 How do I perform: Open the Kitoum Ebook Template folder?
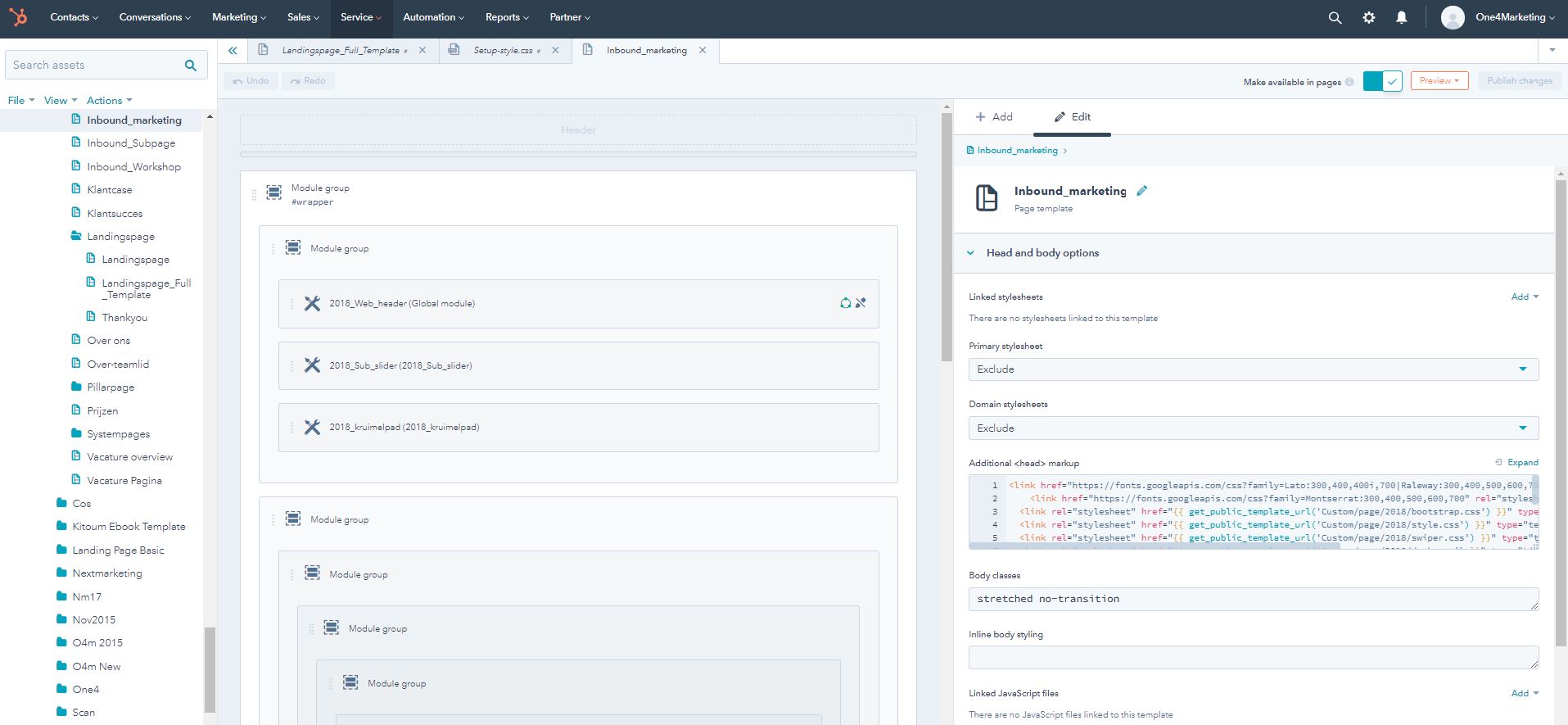click(129, 527)
